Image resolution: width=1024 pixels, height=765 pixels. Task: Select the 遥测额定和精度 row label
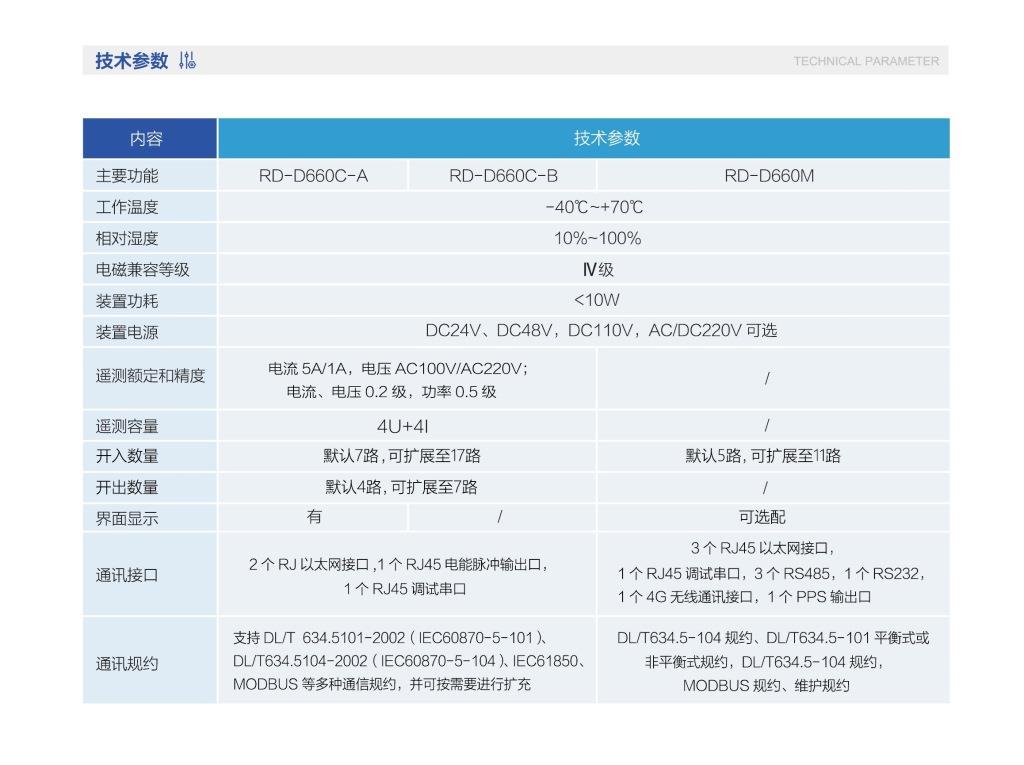coord(150,376)
